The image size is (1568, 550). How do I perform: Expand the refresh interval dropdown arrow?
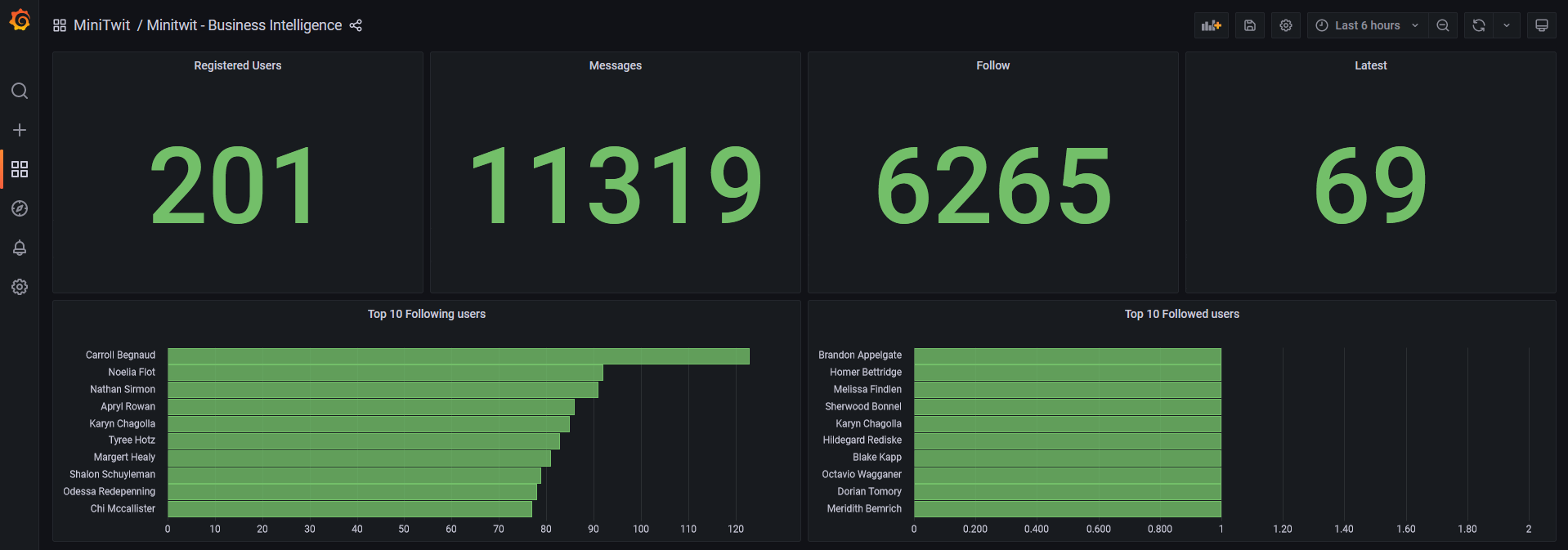point(1507,25)
